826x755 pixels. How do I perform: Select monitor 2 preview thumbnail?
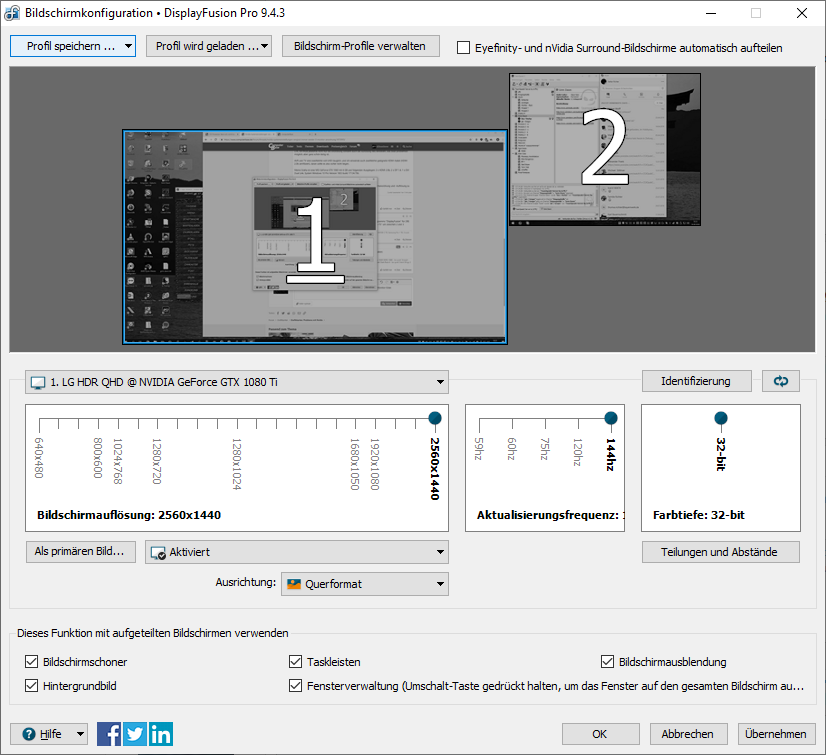[605, 150]
